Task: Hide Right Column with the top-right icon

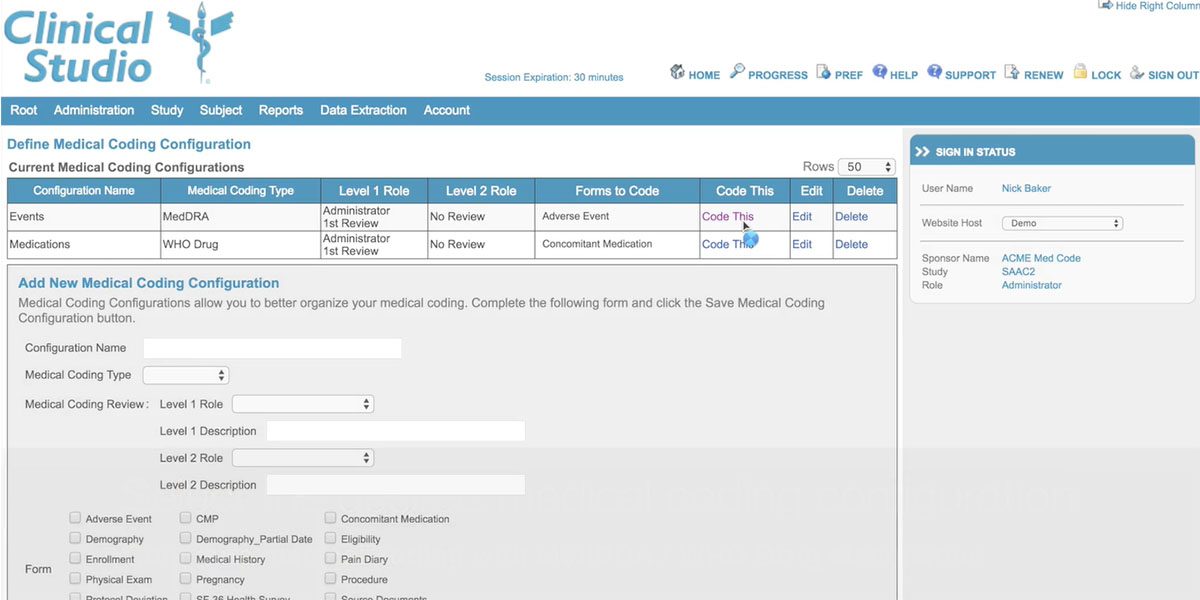Action: point(1106,5)
